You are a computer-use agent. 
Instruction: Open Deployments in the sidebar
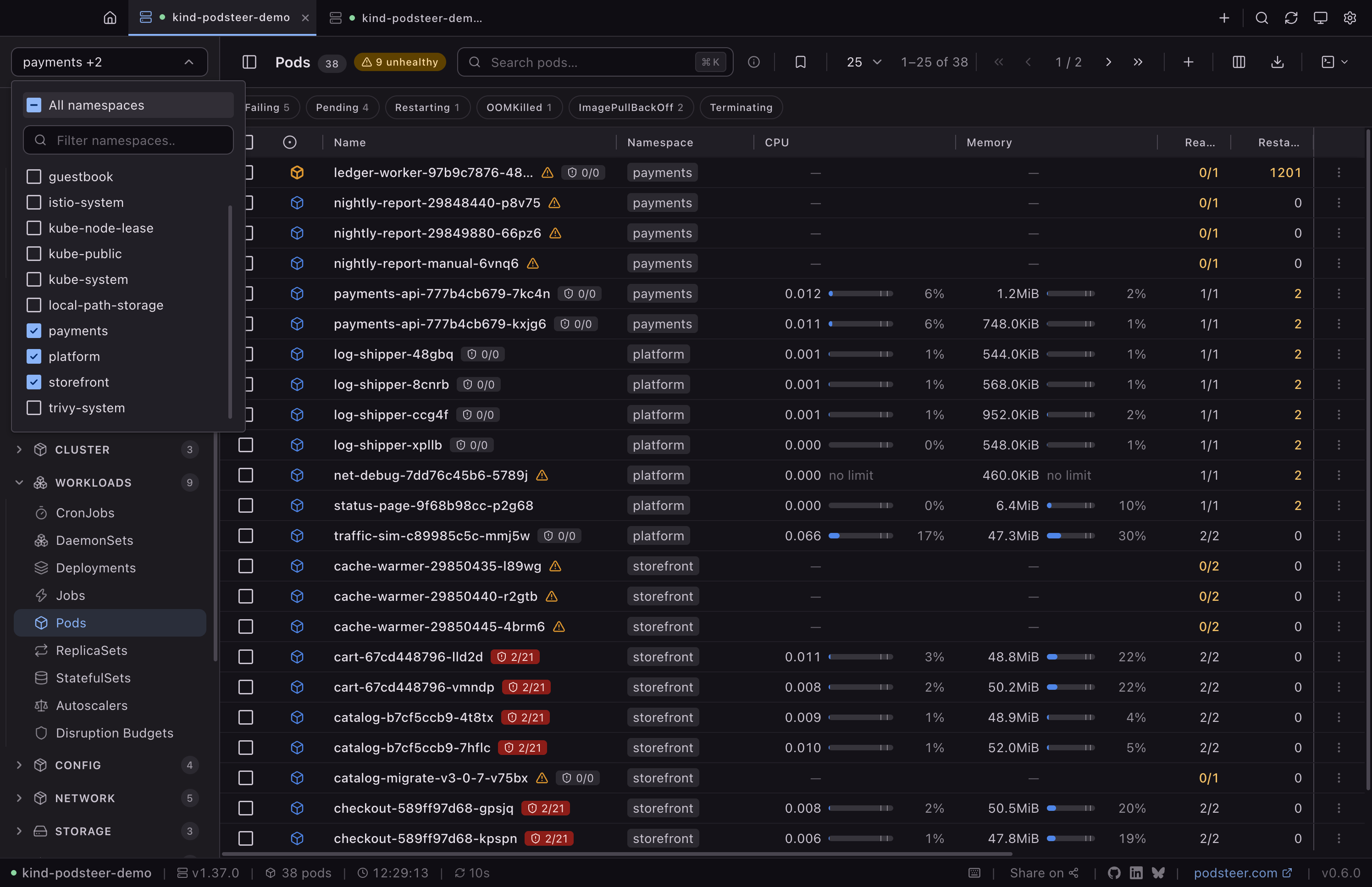[x=110, y=568]
